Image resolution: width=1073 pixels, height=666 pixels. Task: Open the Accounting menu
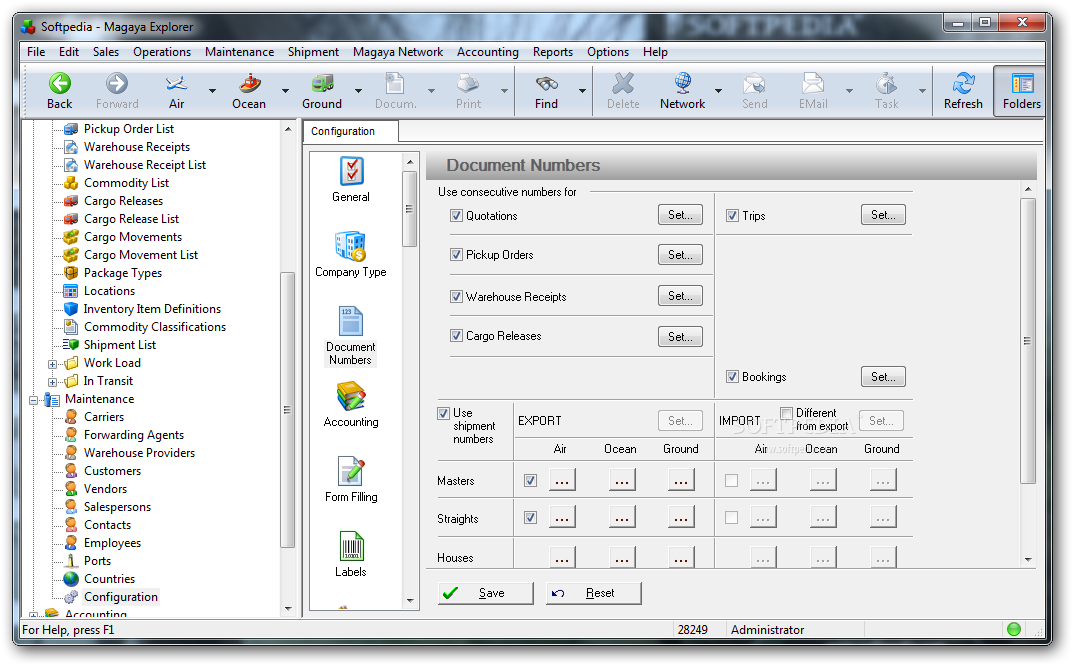pos(488,52)
